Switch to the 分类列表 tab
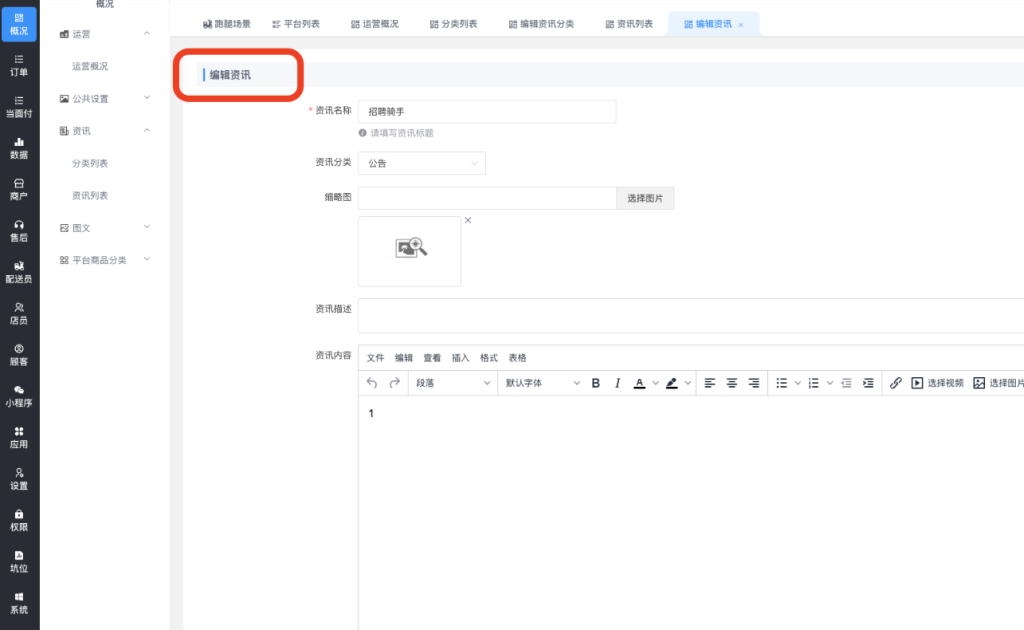Screen dimensions: 1024x630 453,24
